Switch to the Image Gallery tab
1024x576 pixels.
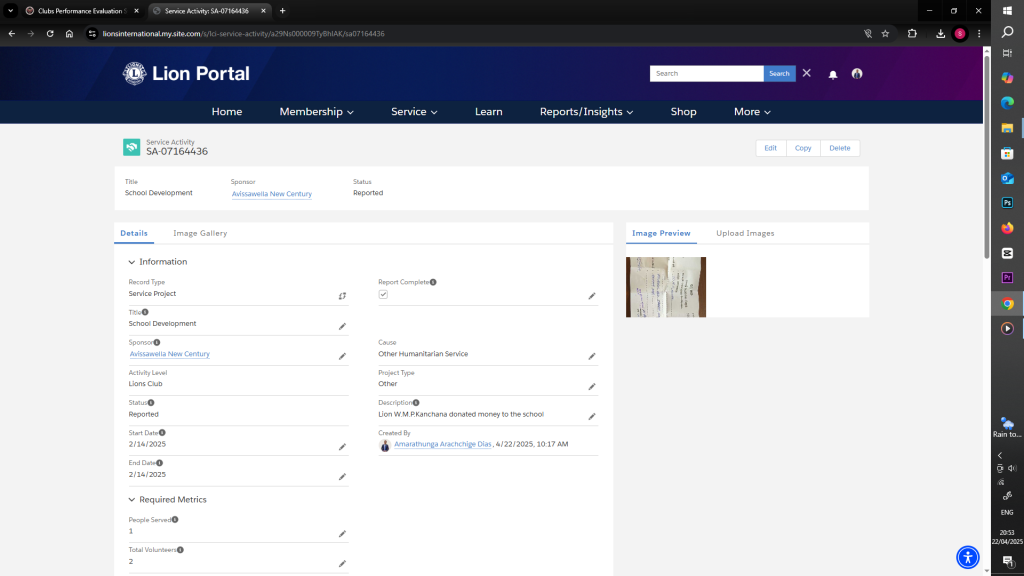(x=200, y=233)
